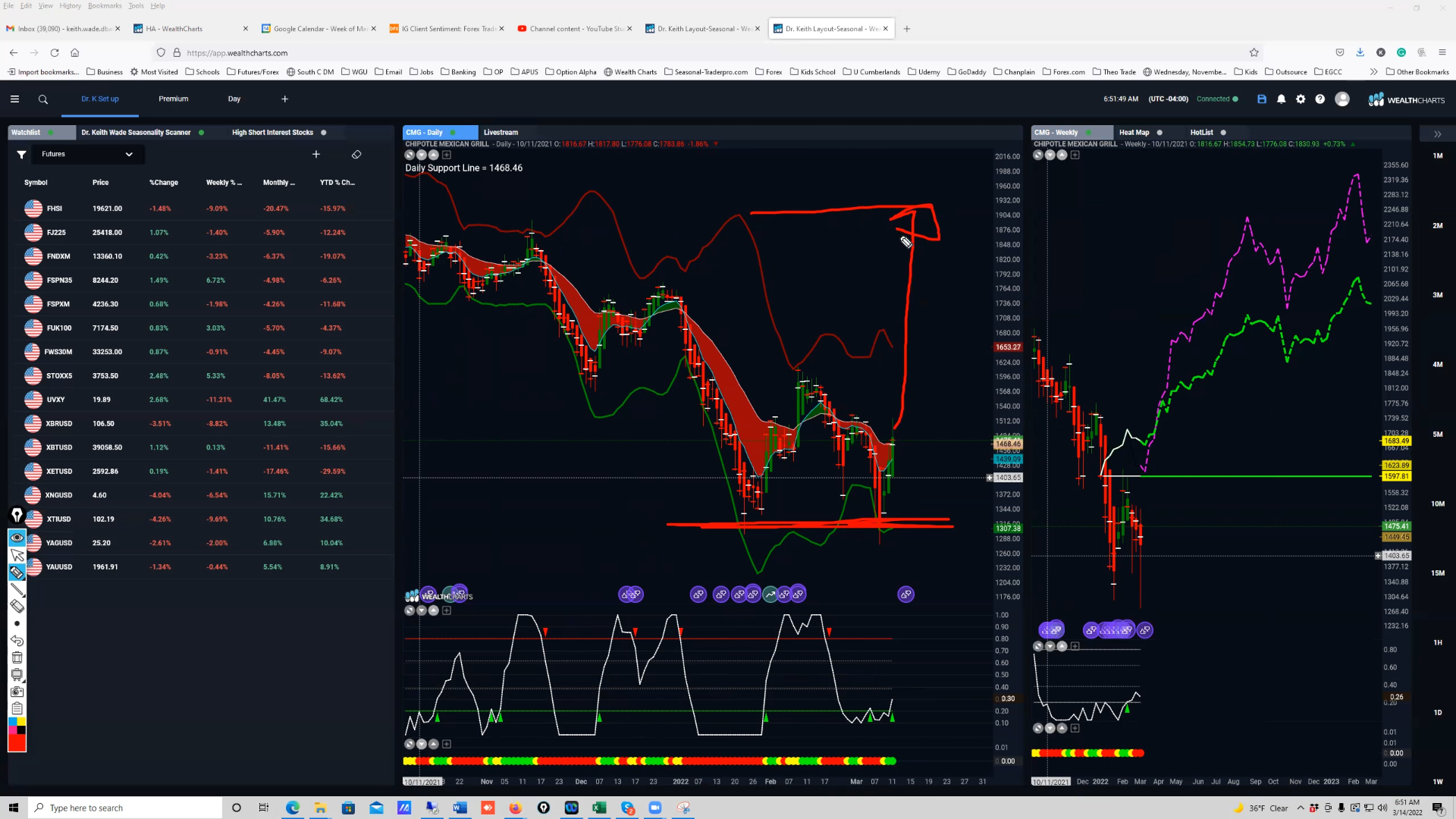Move CMG Weekly price pane down
The height and width of the screenshot is (819, 1456).
1050,155
